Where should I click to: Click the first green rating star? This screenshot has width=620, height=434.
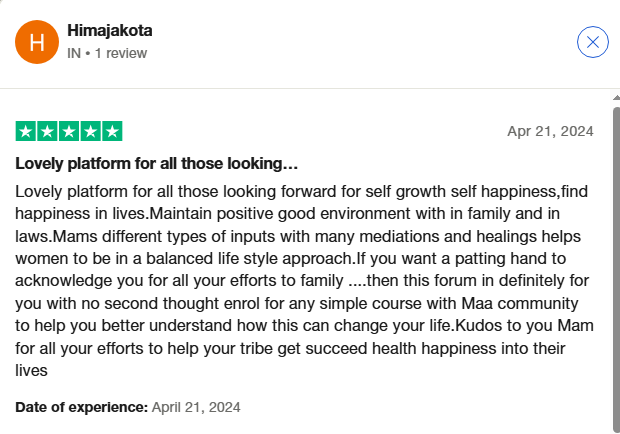tap(26, 131)
